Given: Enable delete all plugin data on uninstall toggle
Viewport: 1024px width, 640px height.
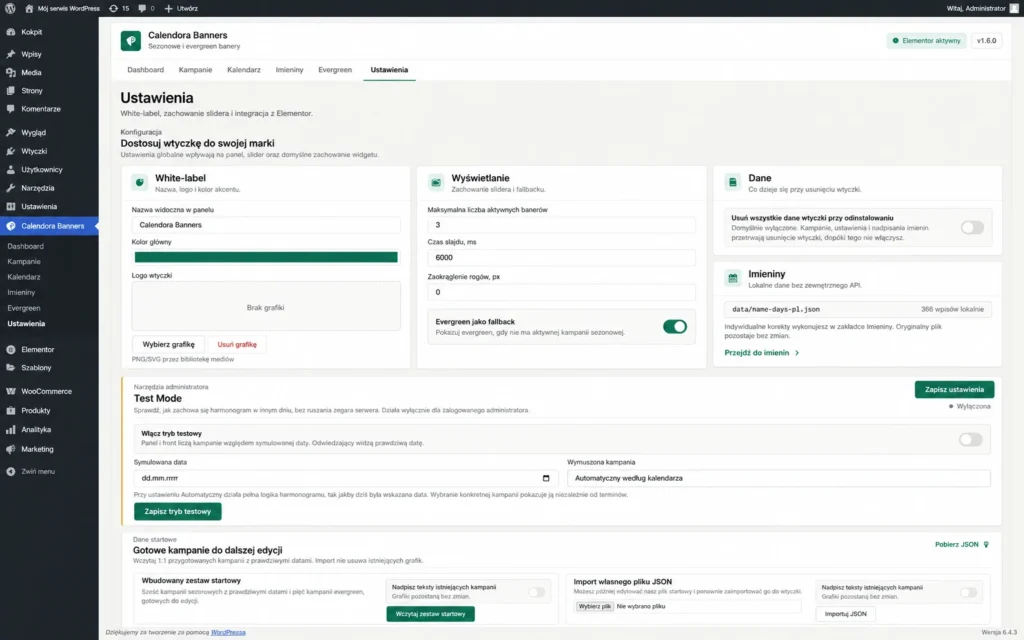Looking at the screenshot, I should click(x=972, y=227).
